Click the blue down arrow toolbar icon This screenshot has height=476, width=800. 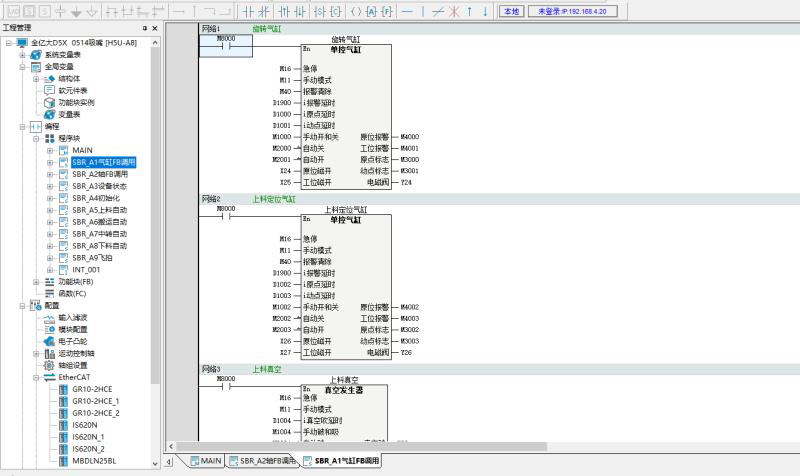click(485, 11)
